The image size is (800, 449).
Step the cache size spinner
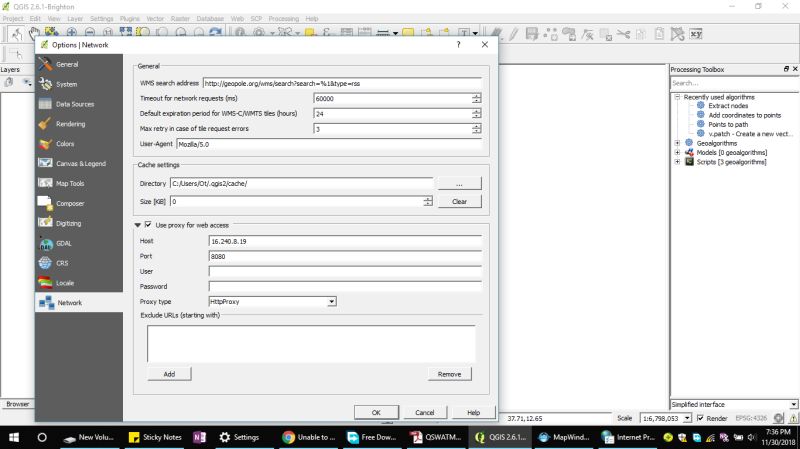click(x=428, y=202)
